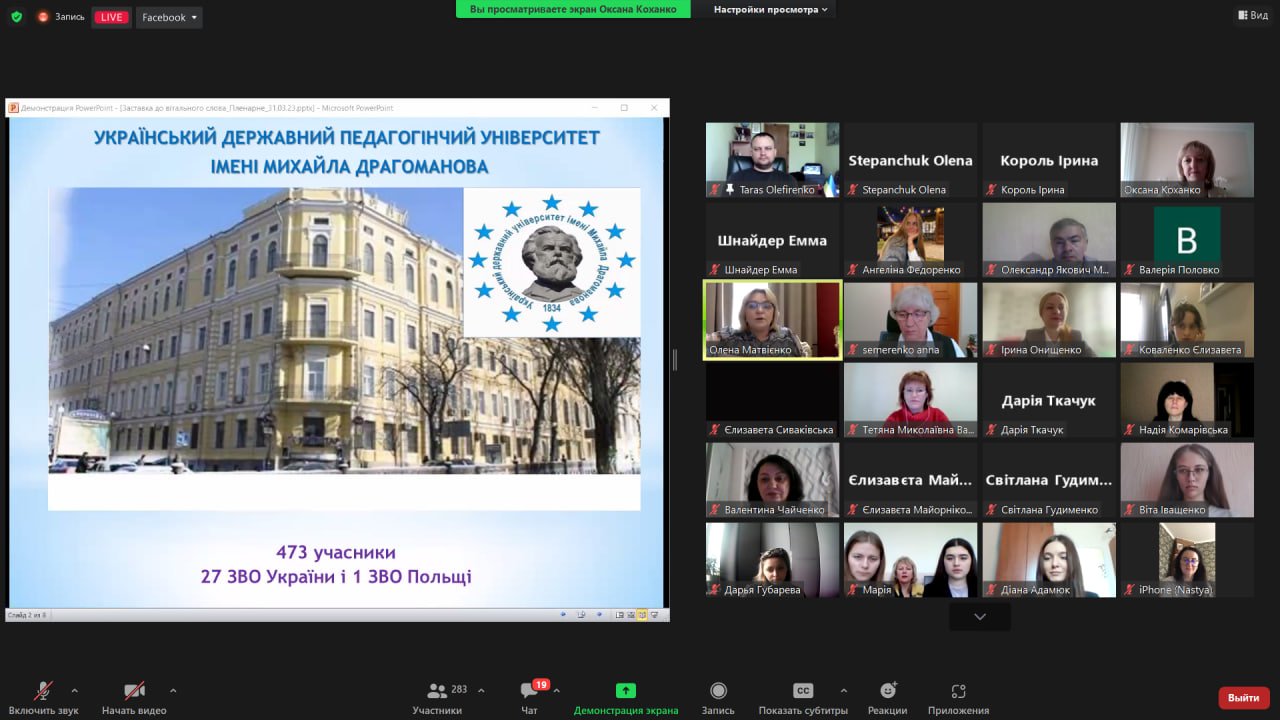Expand video options arrow next to camera
Image resolution: width=1280 pixels, height=720 pixels.
click(173, 690)
